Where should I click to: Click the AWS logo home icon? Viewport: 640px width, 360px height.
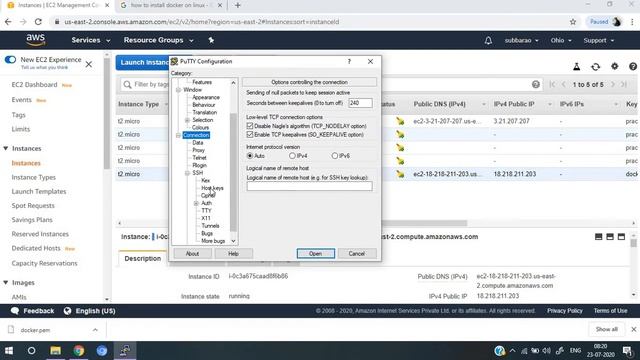[x=36, y=40]
